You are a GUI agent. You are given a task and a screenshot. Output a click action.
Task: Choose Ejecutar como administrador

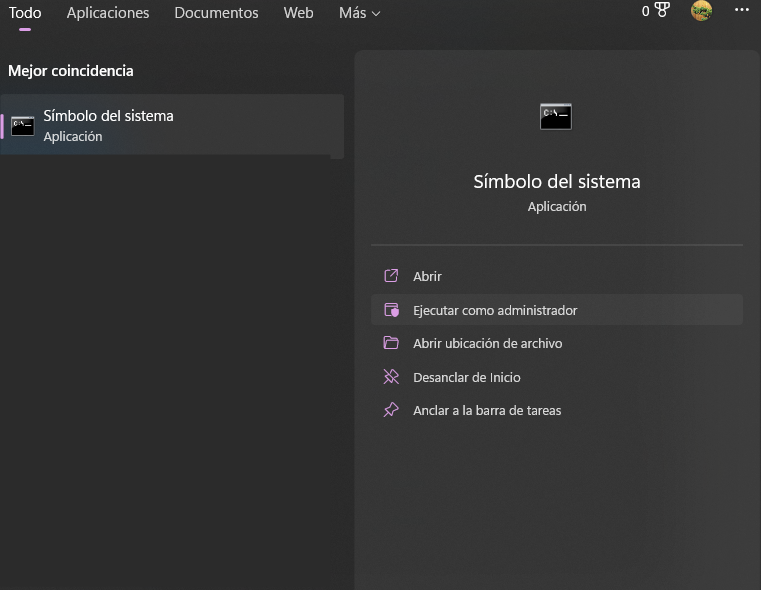(557, 310)
